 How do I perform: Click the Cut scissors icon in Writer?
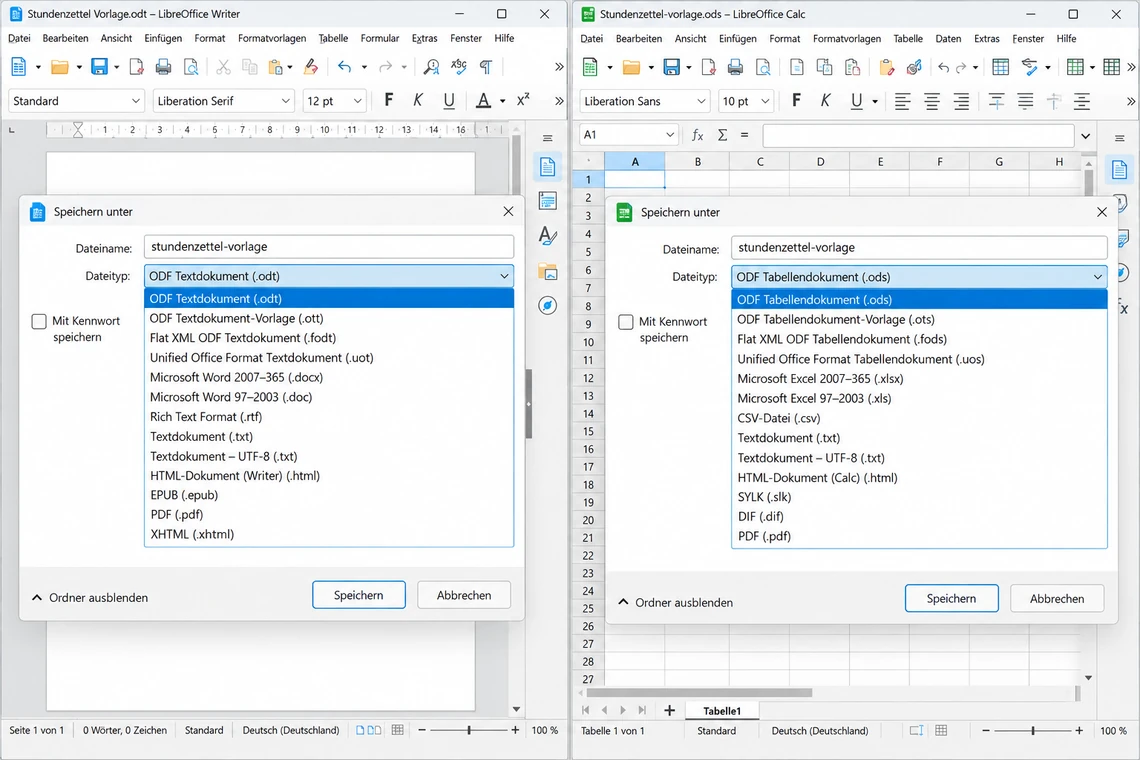tap(223, 67)
